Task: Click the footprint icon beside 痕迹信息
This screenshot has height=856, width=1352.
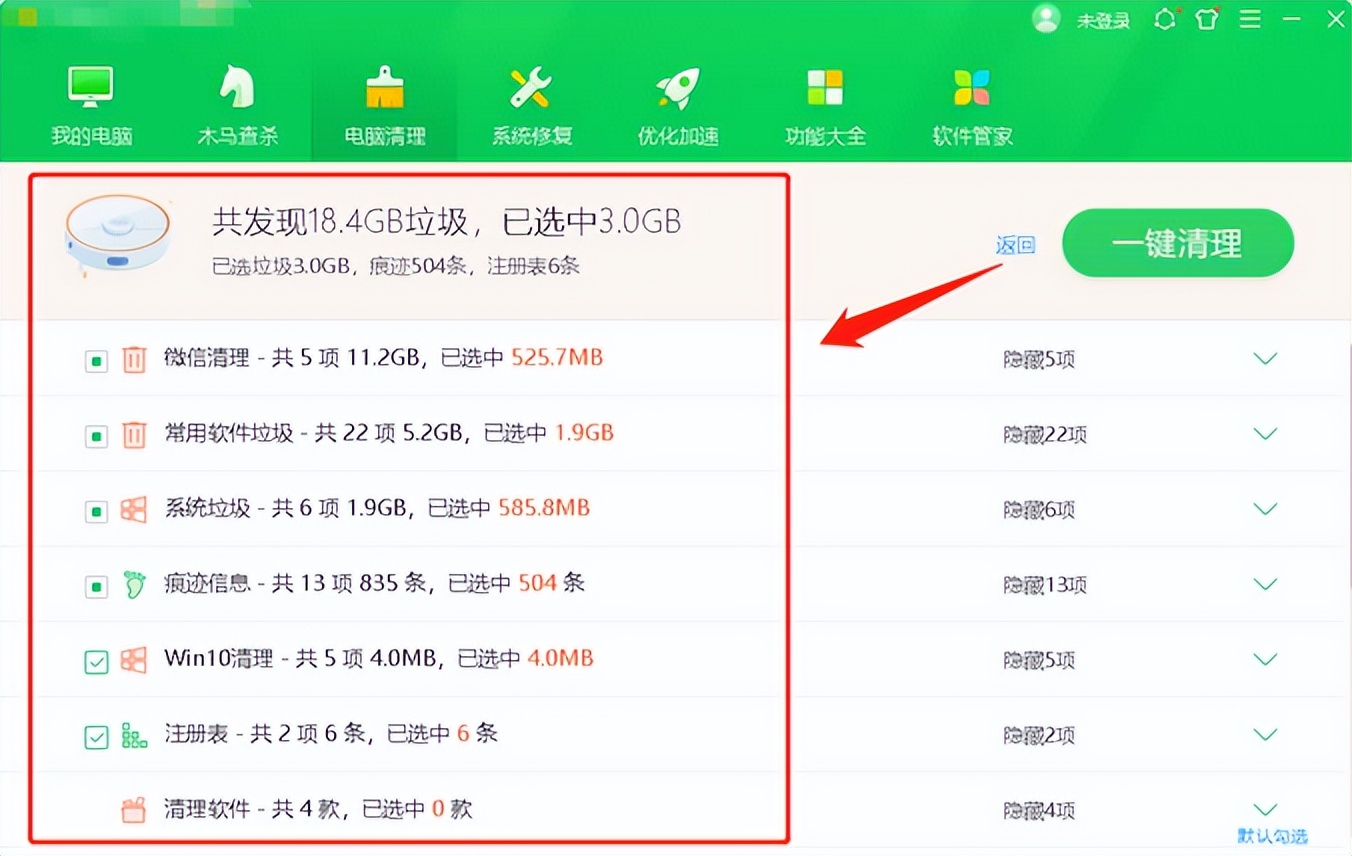Action: coord(134,584)
